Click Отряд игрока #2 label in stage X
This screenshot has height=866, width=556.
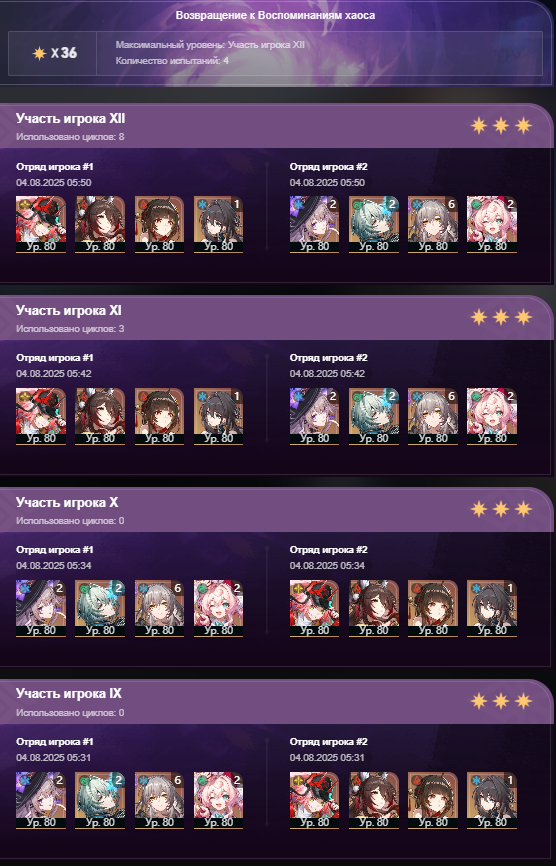tap(329, 550)
